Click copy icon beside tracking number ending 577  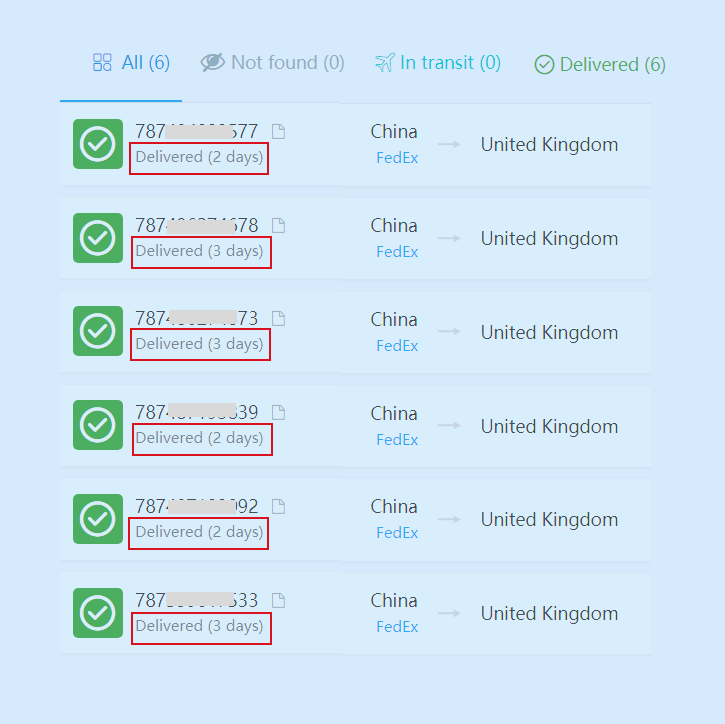278,132
